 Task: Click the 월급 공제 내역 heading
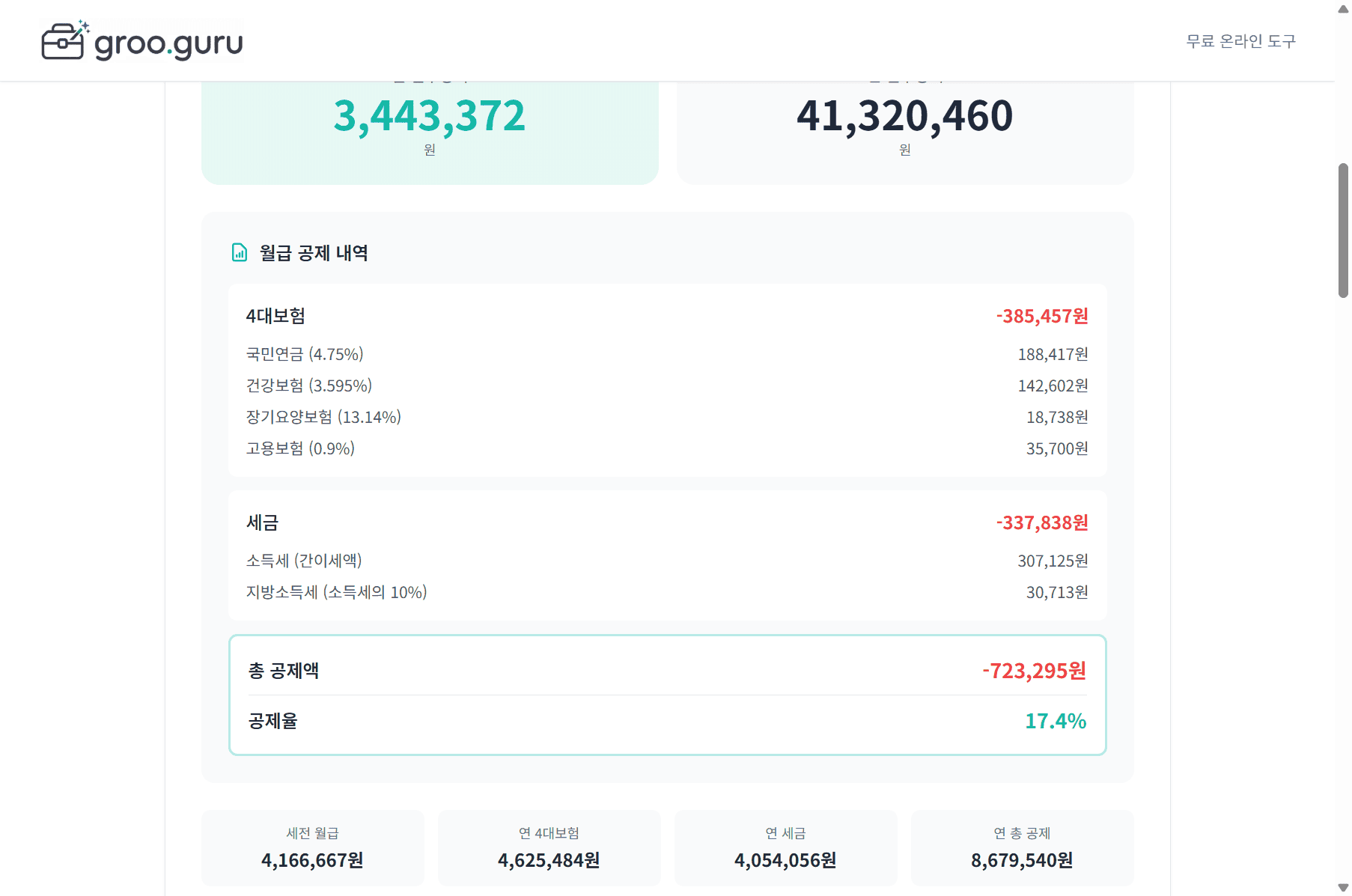[x=314, y=253]
